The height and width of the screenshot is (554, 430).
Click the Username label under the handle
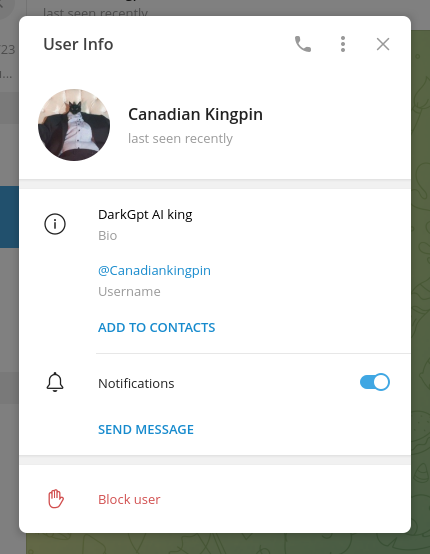point(129,291)
